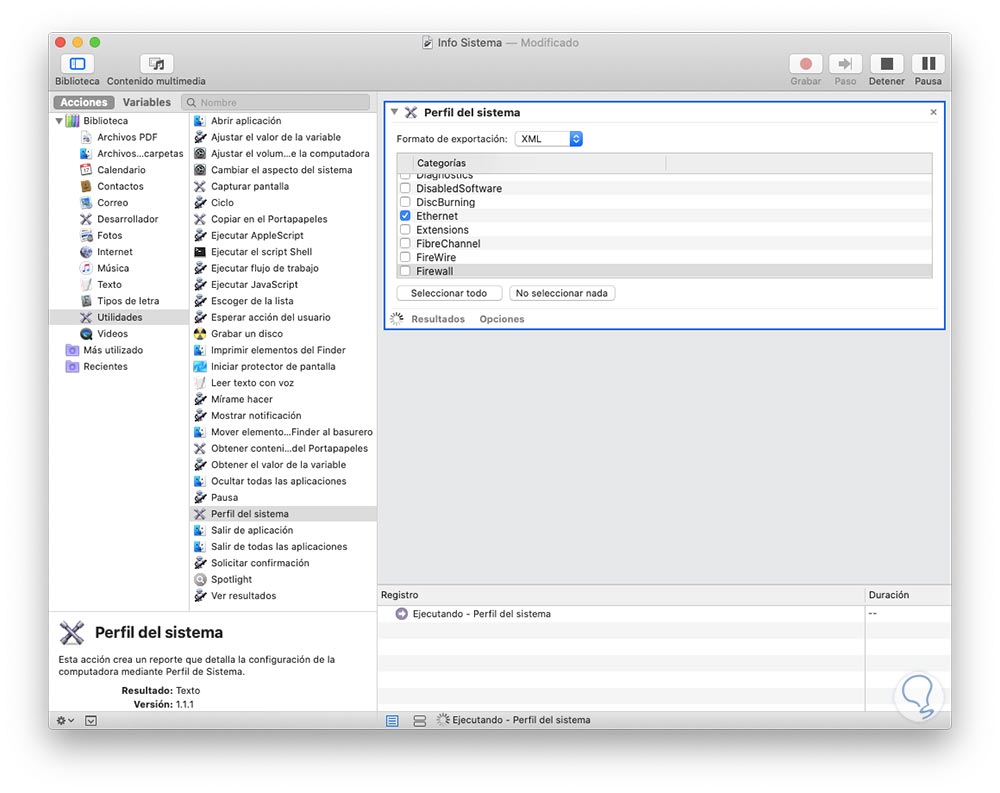Select the Utilidades category
This screenshot has height=793, width=1000.
[119, 317]
